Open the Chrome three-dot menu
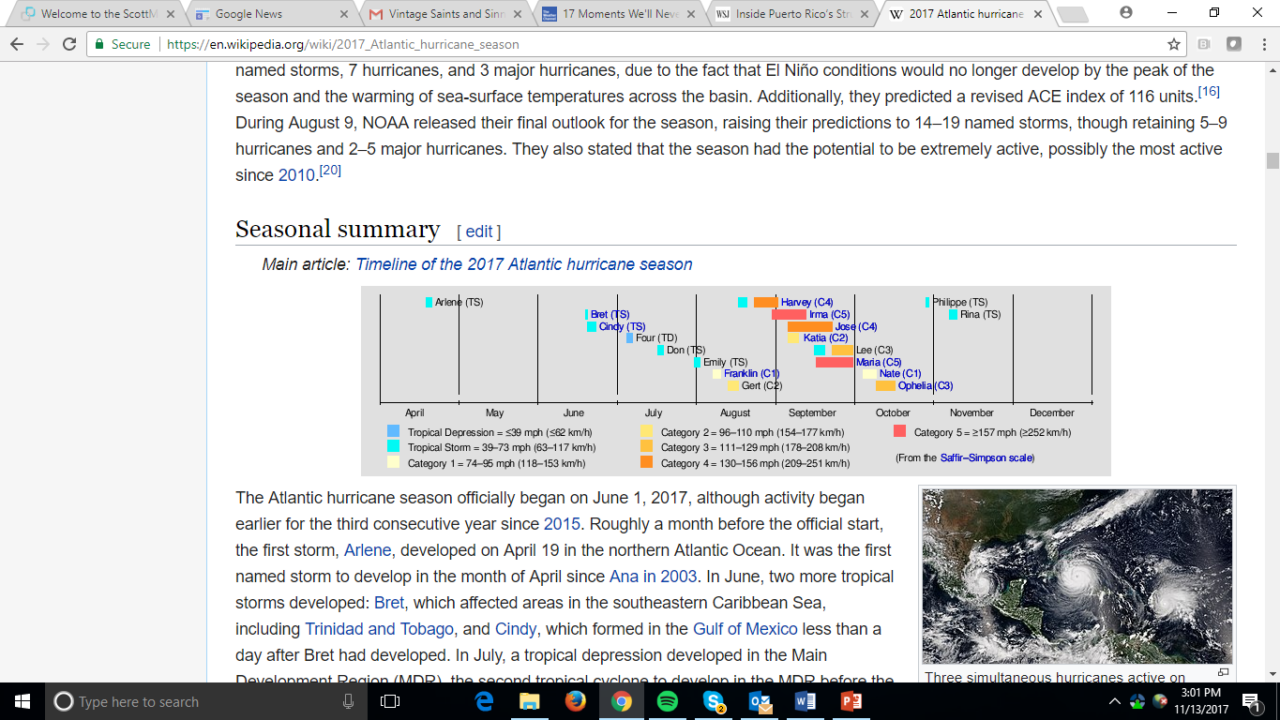 point(1263,44)
